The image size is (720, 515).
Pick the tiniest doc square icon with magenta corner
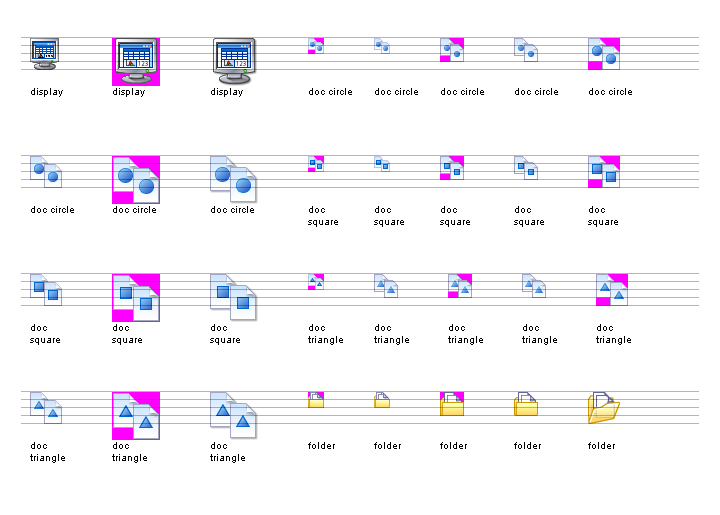pyautogui.click(x=316, y=163)
